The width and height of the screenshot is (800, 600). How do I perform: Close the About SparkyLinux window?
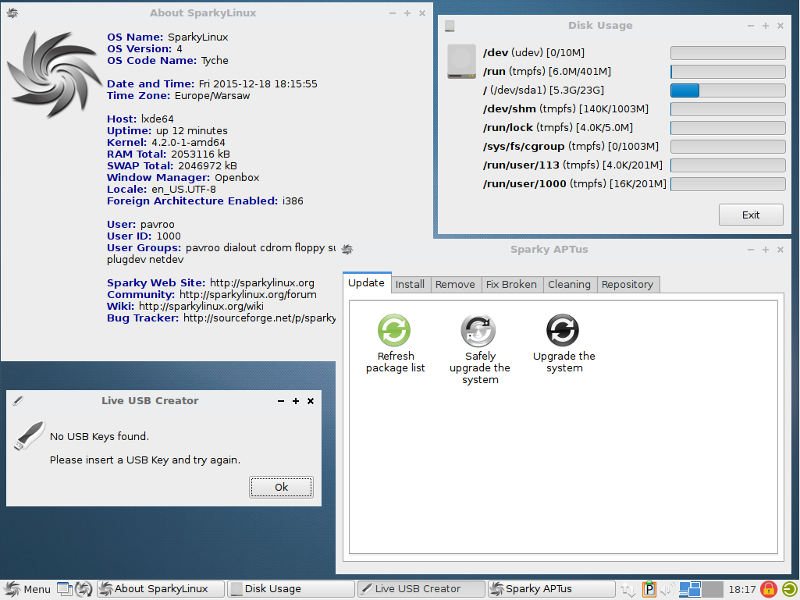[x=422, y=13]
